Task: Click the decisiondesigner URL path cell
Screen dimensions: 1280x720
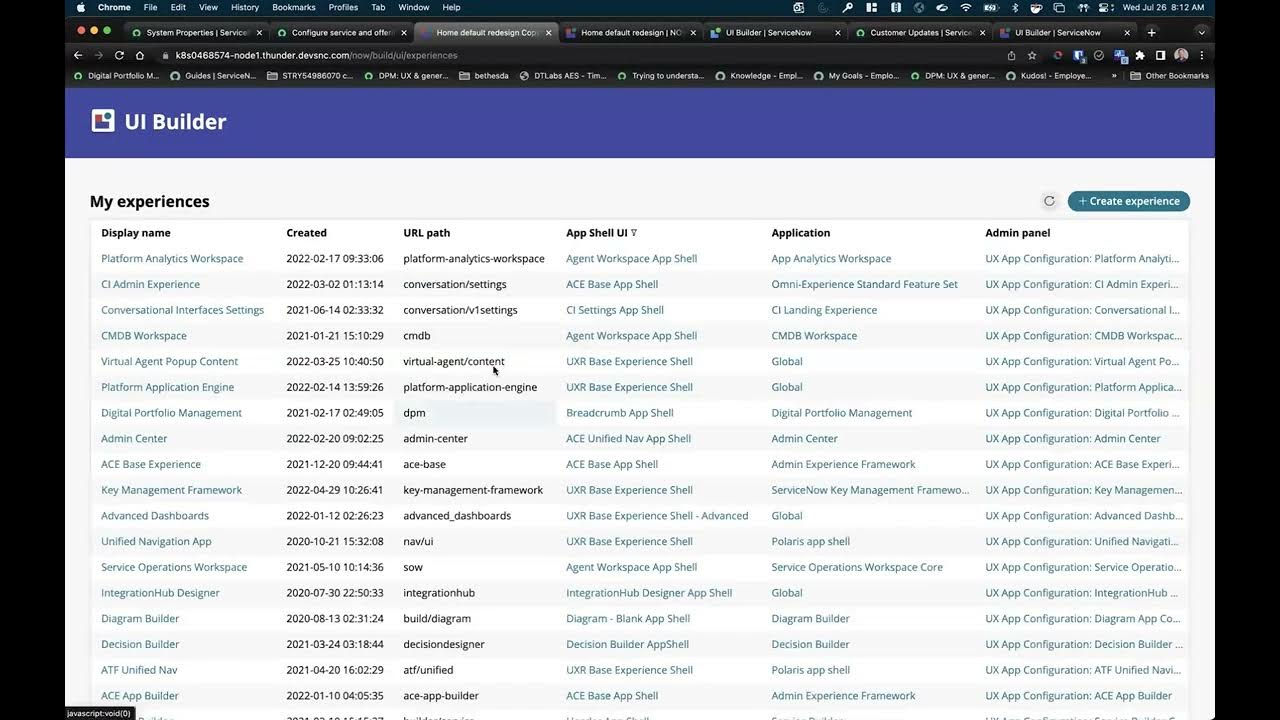Action: pos(444,644)
